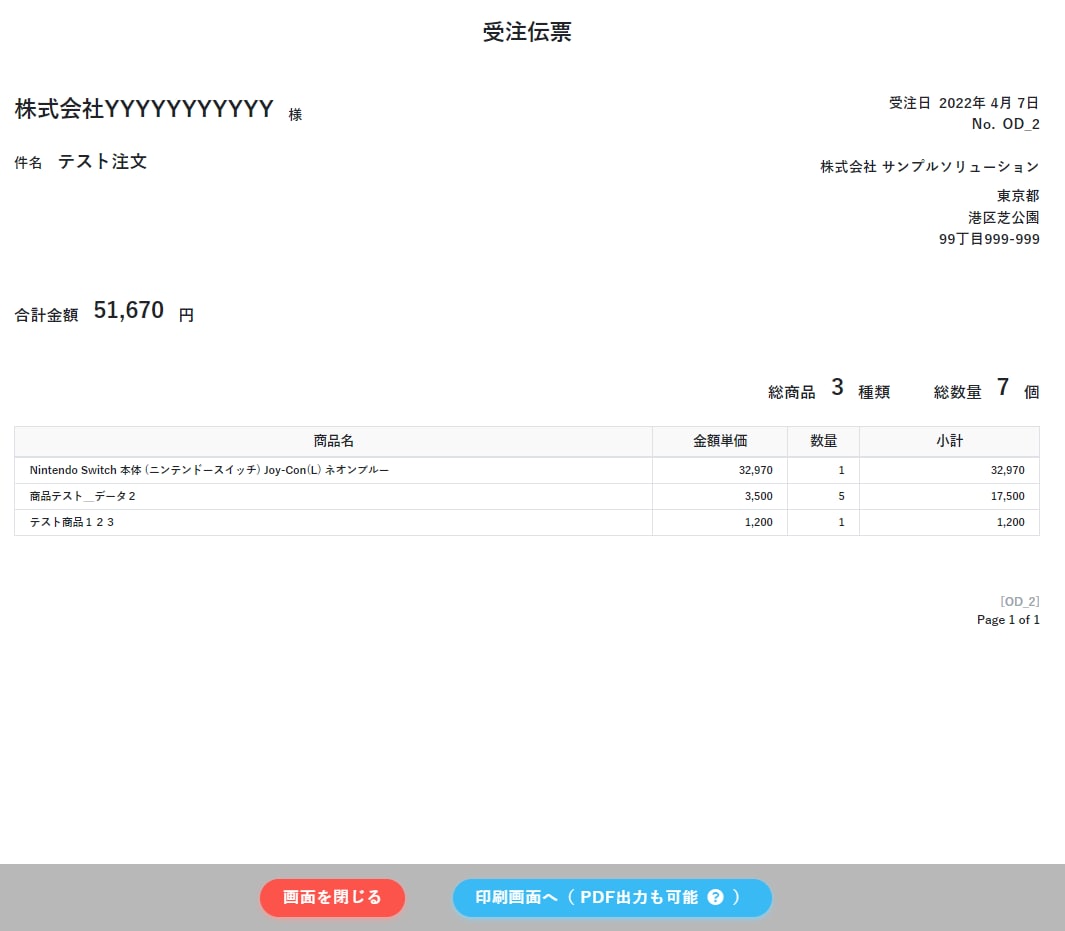The width and height of the screenshot is (1065, 931).
Task: Click 金額単価 column header
Action: click(x=720, y=441)
